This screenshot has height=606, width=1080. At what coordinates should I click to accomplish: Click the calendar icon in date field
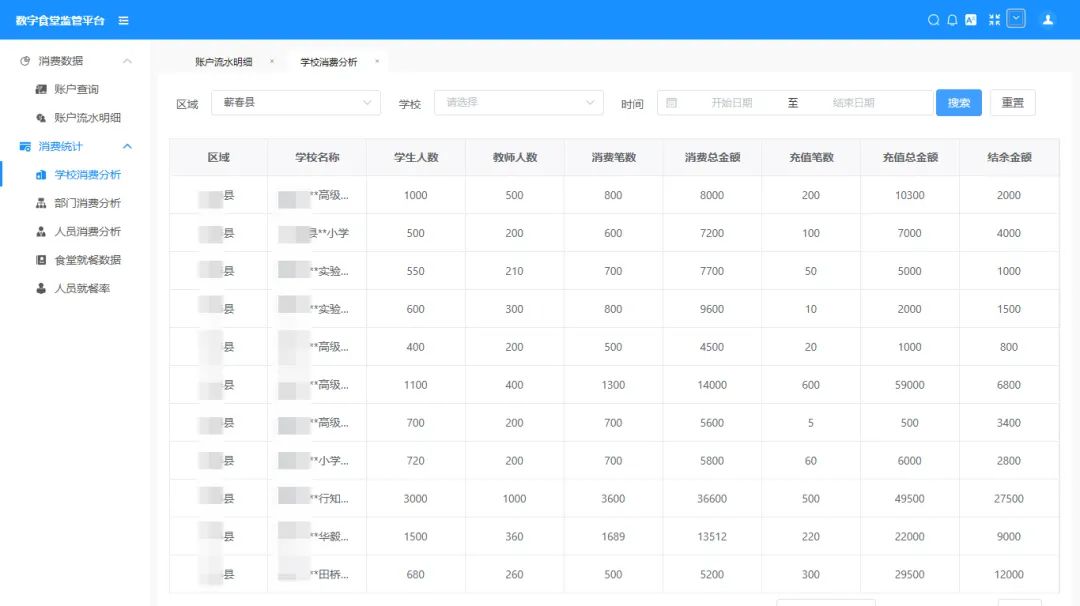tap(672, 103)
